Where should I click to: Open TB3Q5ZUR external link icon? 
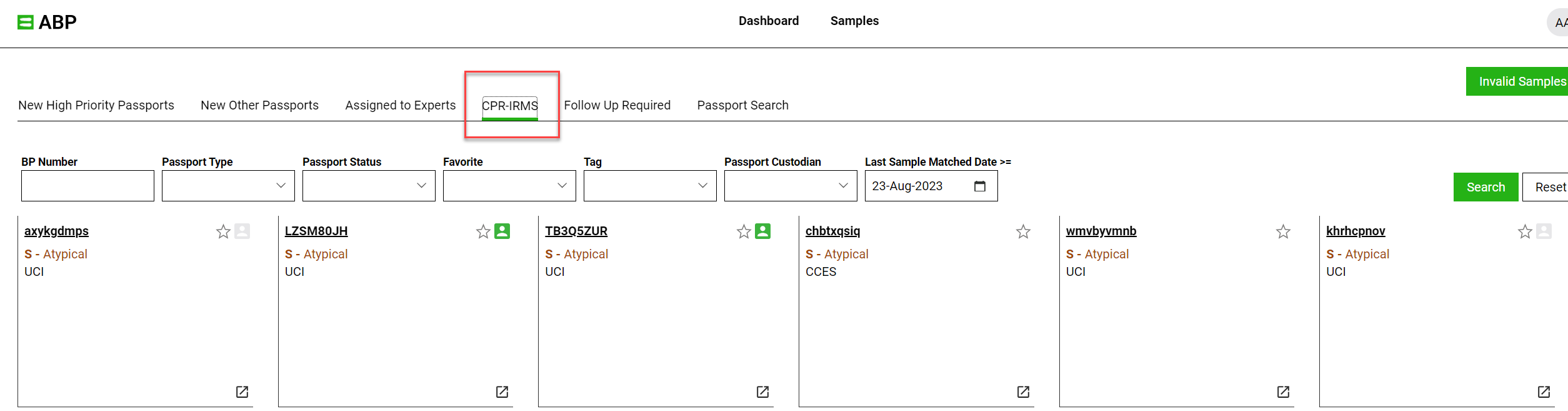coord(762,392)
